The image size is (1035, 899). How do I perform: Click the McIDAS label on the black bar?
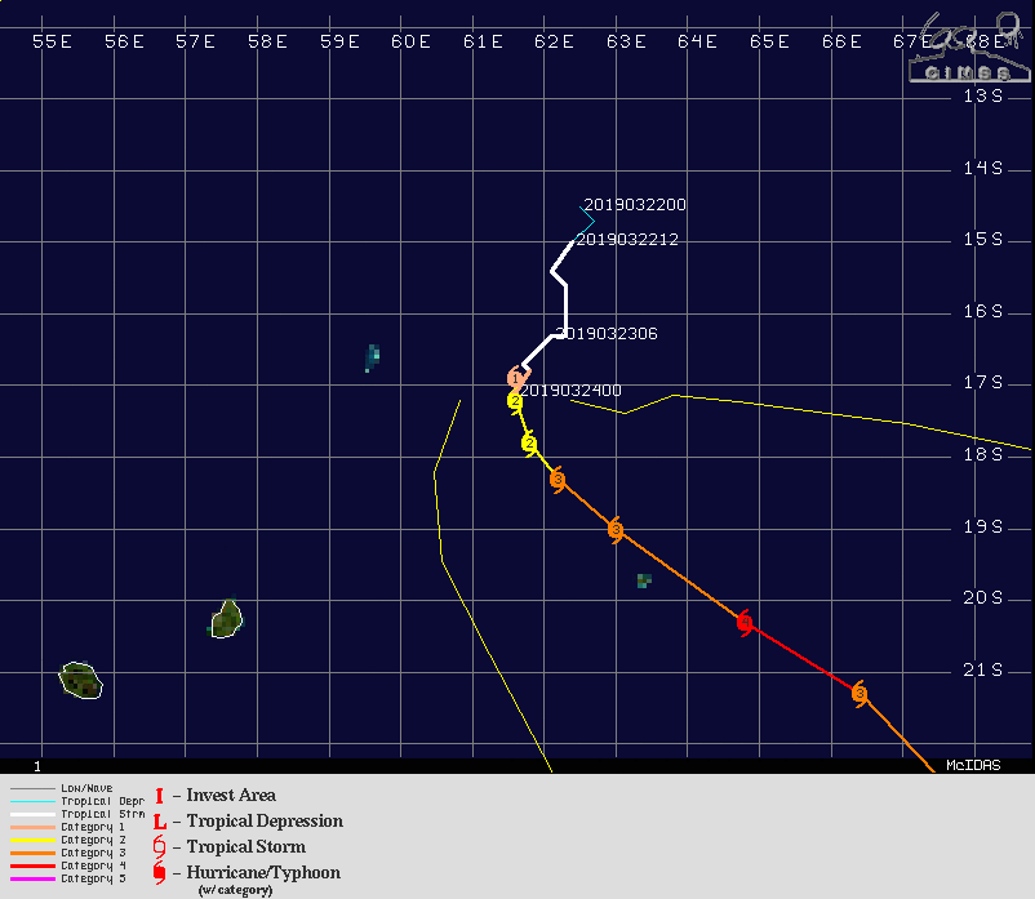(x=973, y=765)
